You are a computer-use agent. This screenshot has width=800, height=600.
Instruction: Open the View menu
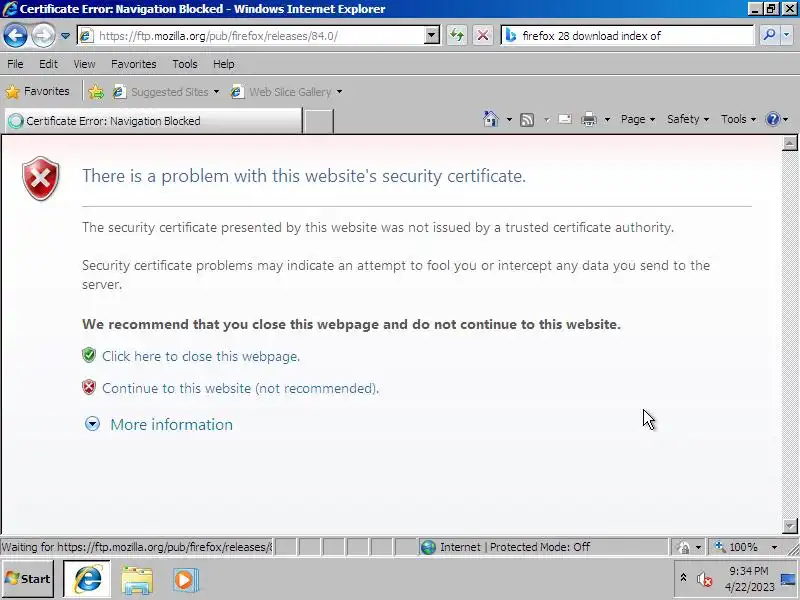84,64
